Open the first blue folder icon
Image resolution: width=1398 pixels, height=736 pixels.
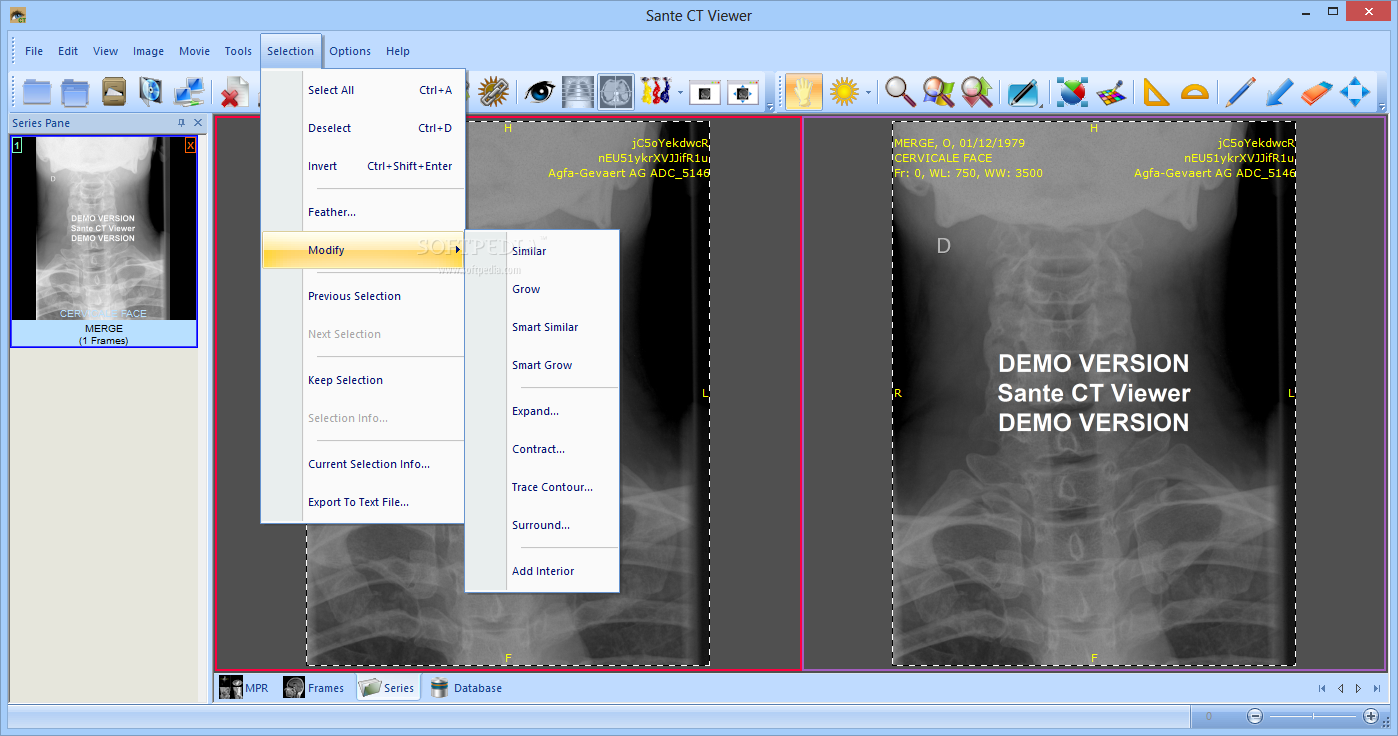click(x=37, y=92)
